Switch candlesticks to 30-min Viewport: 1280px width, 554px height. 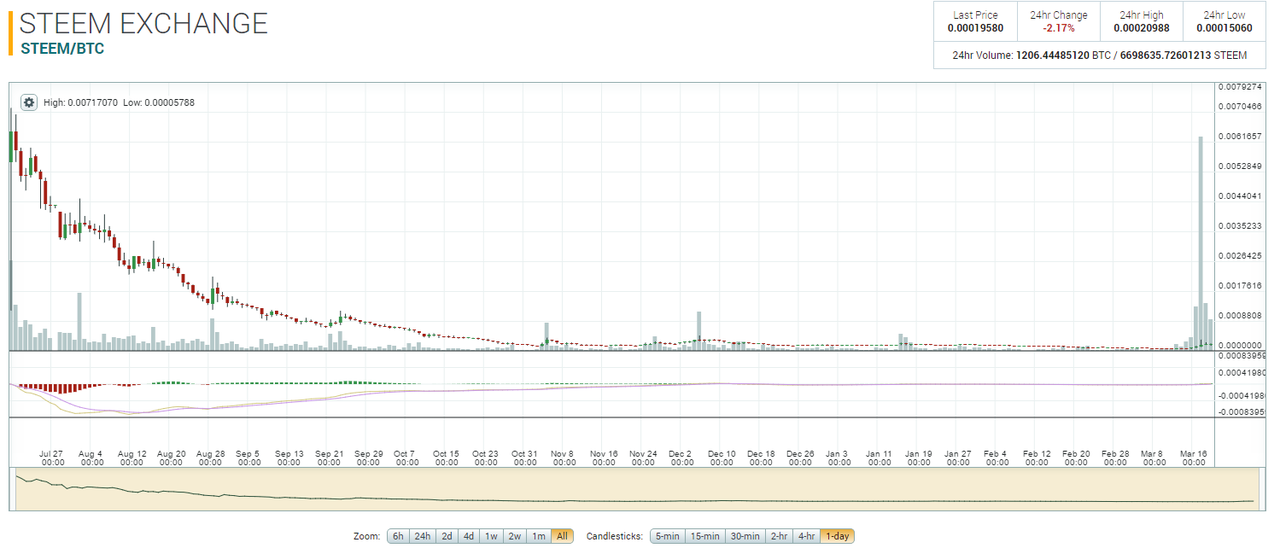click(x=746, y=536)
